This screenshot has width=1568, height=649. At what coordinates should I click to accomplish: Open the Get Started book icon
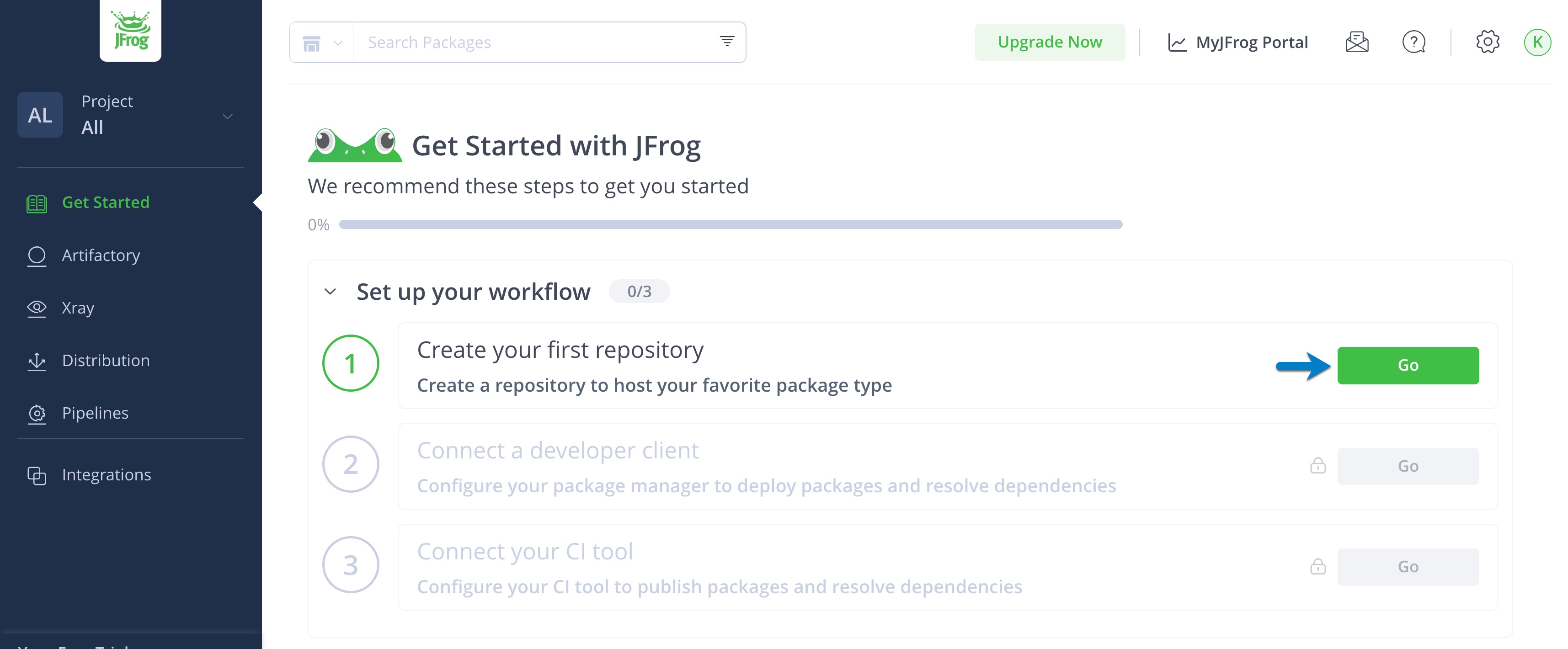click(37, 203)
